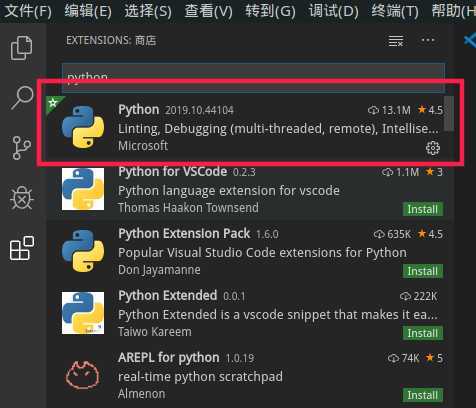Select the Python extension title
Image resolution: width=476 pixels, height=408 pixels.
click(139, 110)
